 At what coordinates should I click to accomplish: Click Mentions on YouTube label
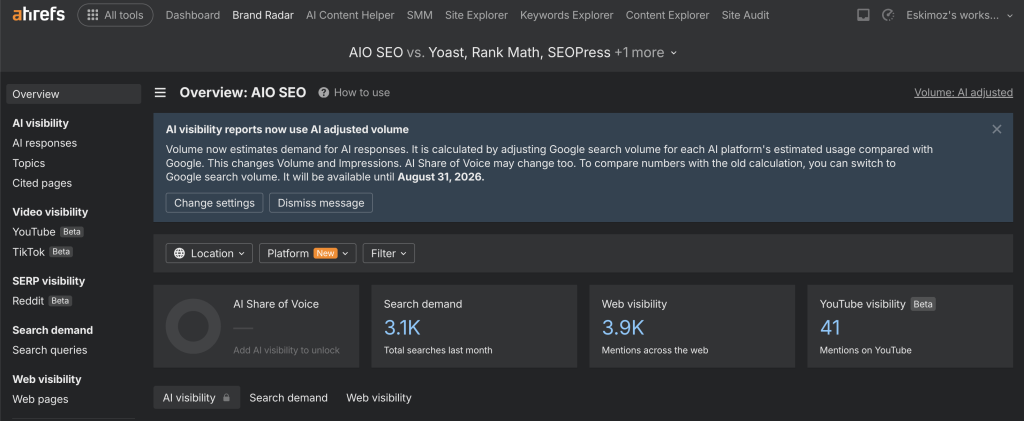(865, 350)
